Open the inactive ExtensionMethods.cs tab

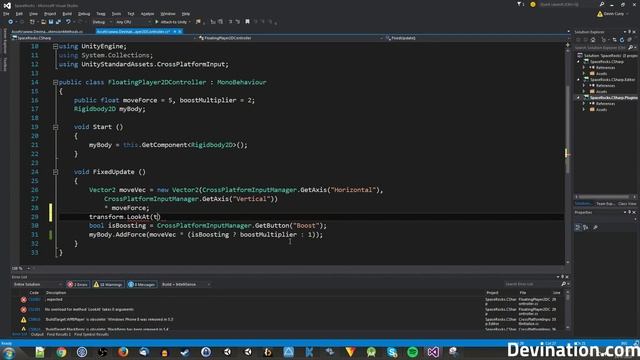click(x=47, y=31)
